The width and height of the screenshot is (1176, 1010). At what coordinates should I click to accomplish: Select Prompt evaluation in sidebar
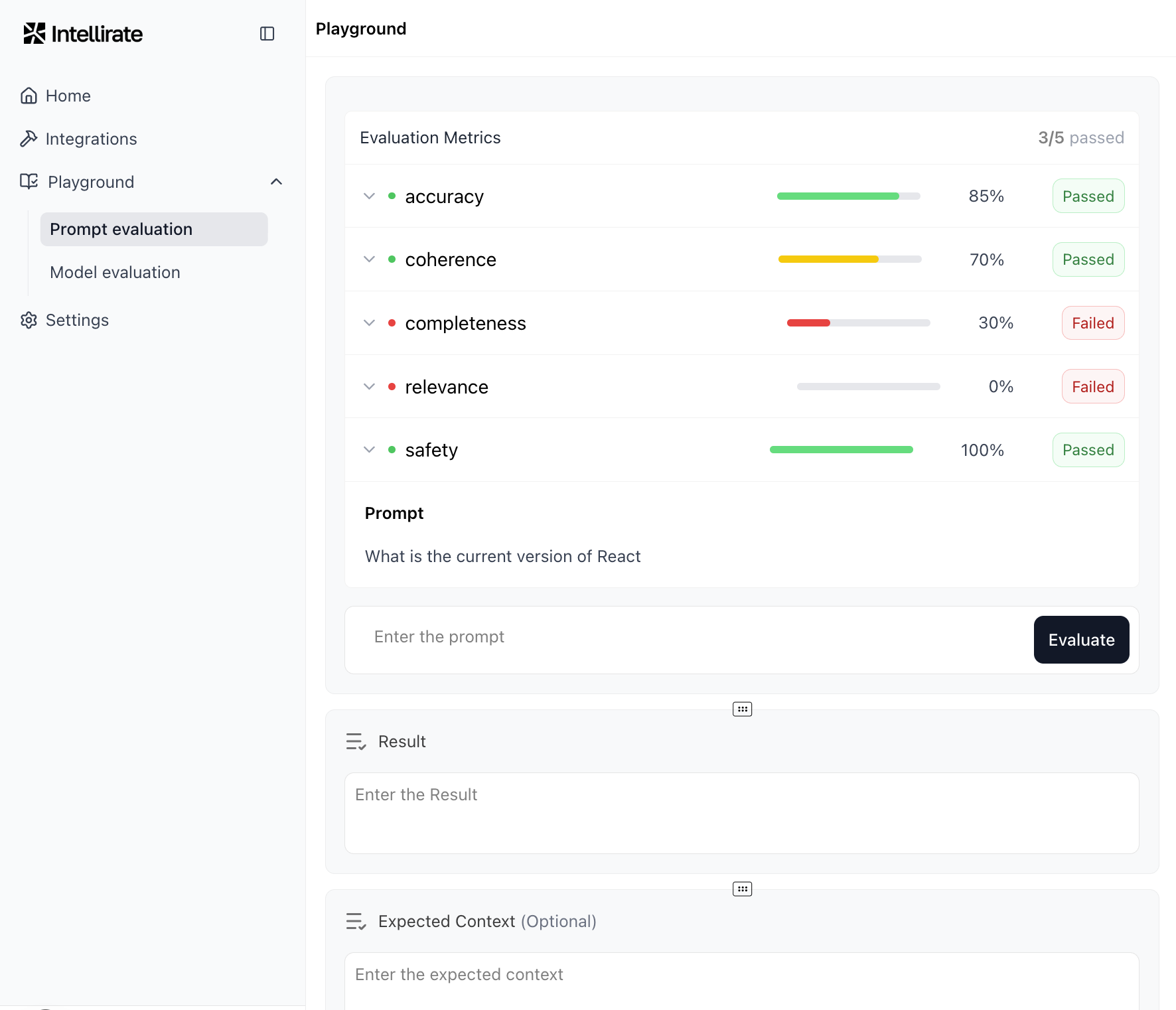click(x=121, y=229)
